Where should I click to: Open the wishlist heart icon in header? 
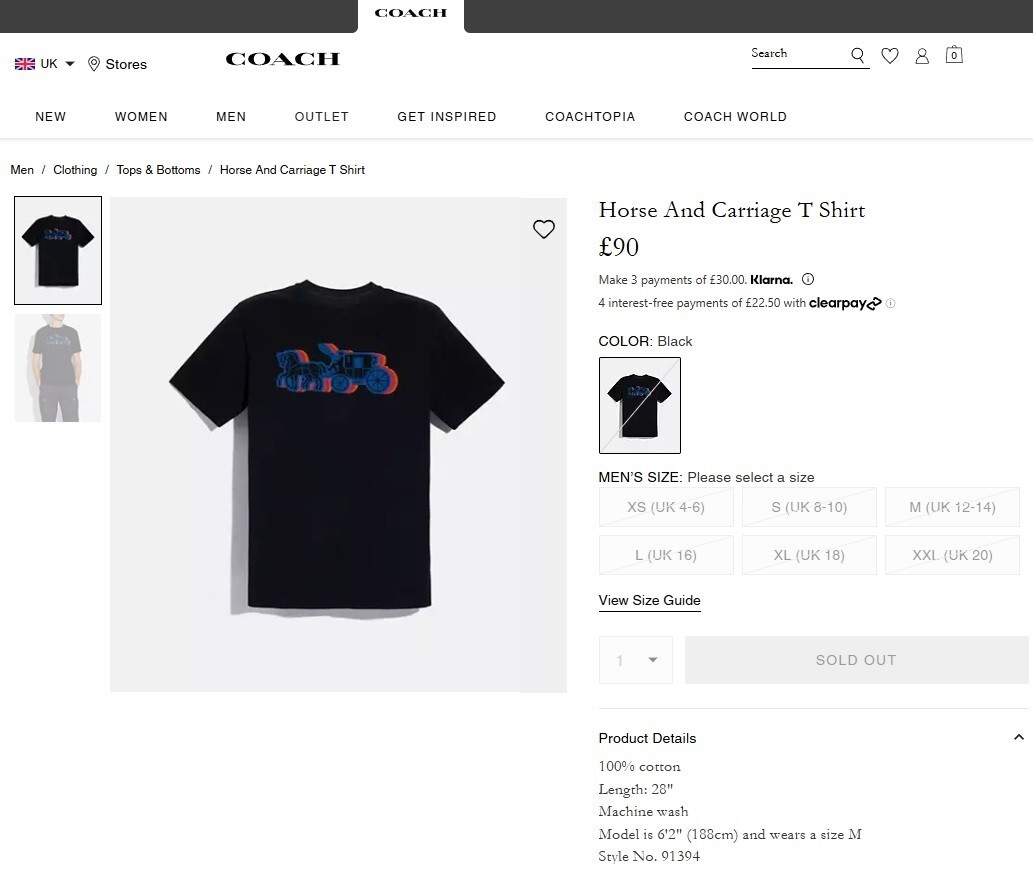pyautogui.click(x=890, y=56)
